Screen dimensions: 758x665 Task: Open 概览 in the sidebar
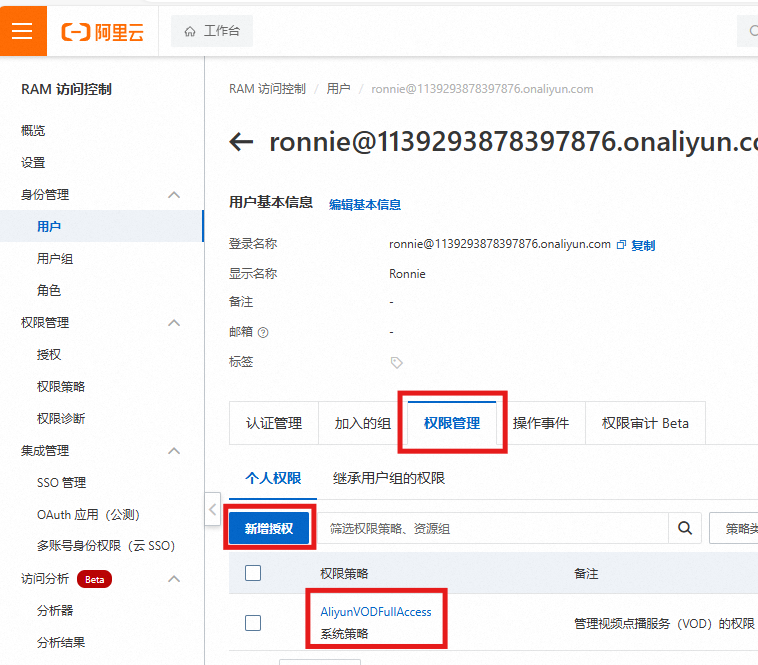point(33,130)
